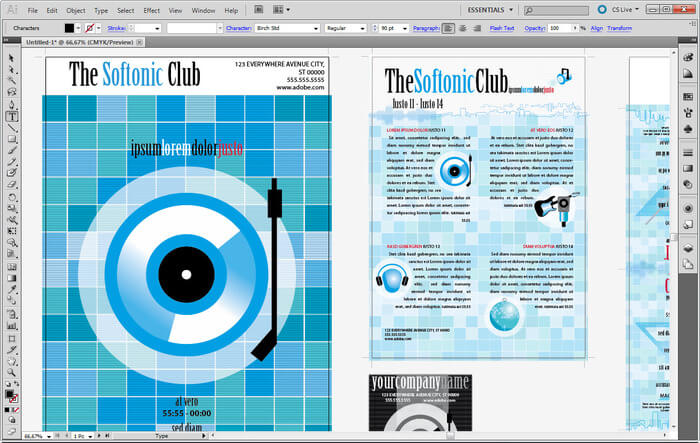
Task: Click the Opacity link
Action: click(534, 28)
